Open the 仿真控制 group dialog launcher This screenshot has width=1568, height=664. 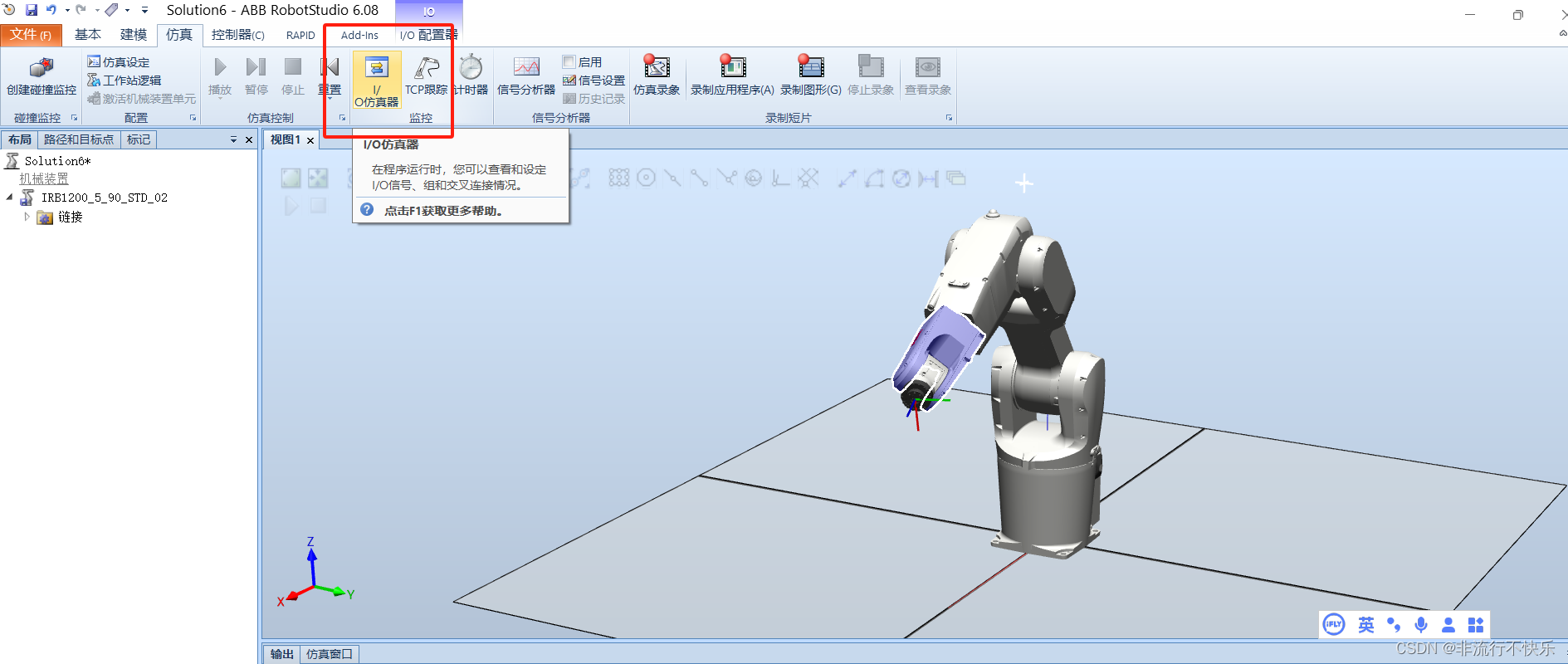[x=342, y=118]
